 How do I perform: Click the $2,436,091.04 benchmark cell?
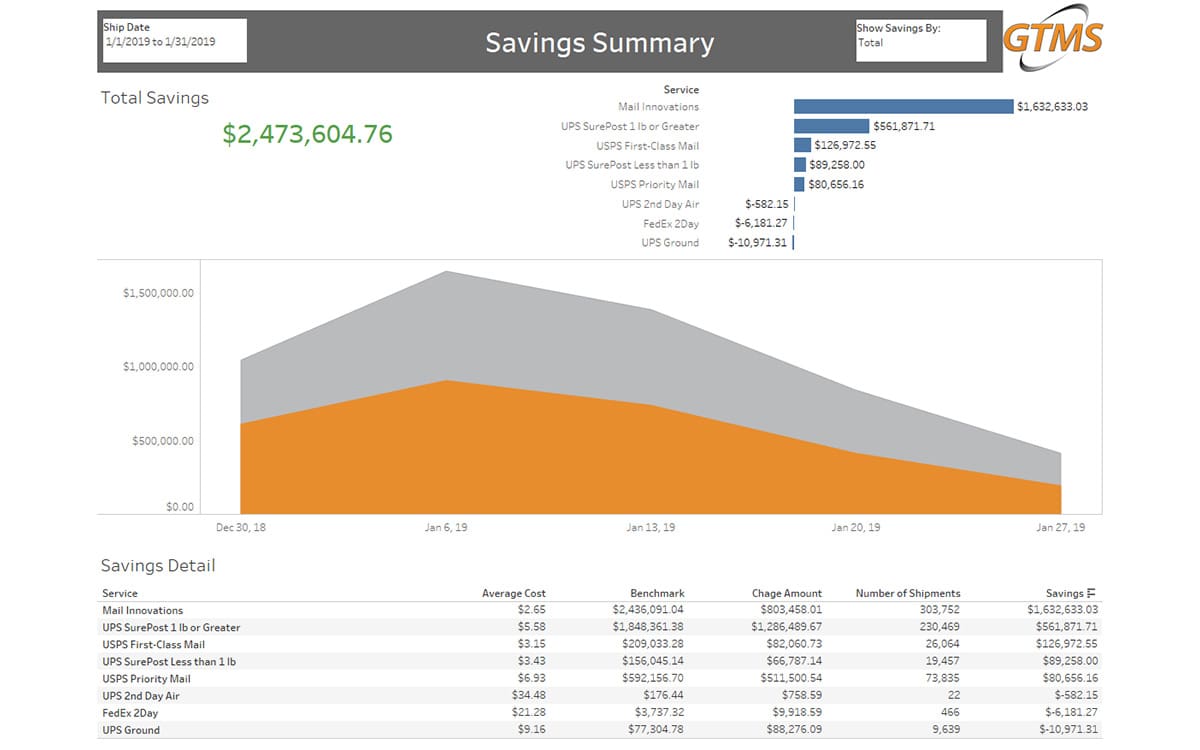pos(649,610)
